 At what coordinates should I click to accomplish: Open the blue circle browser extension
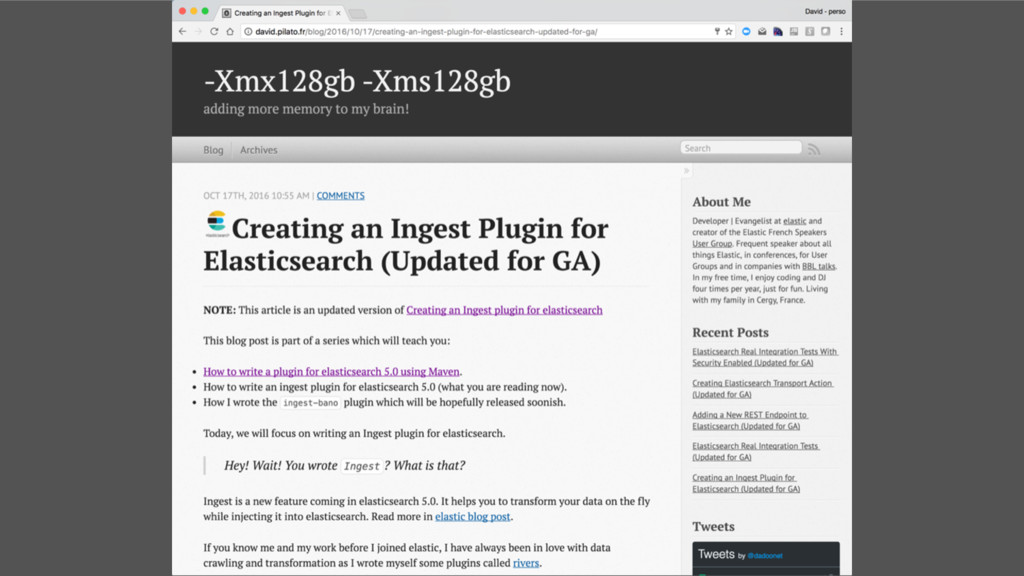click(x=746, y=31)
